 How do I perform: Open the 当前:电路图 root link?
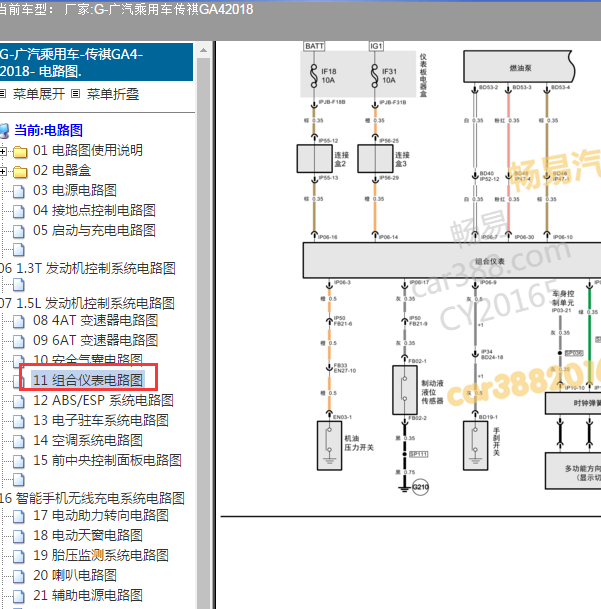click(x=49, y=130)
